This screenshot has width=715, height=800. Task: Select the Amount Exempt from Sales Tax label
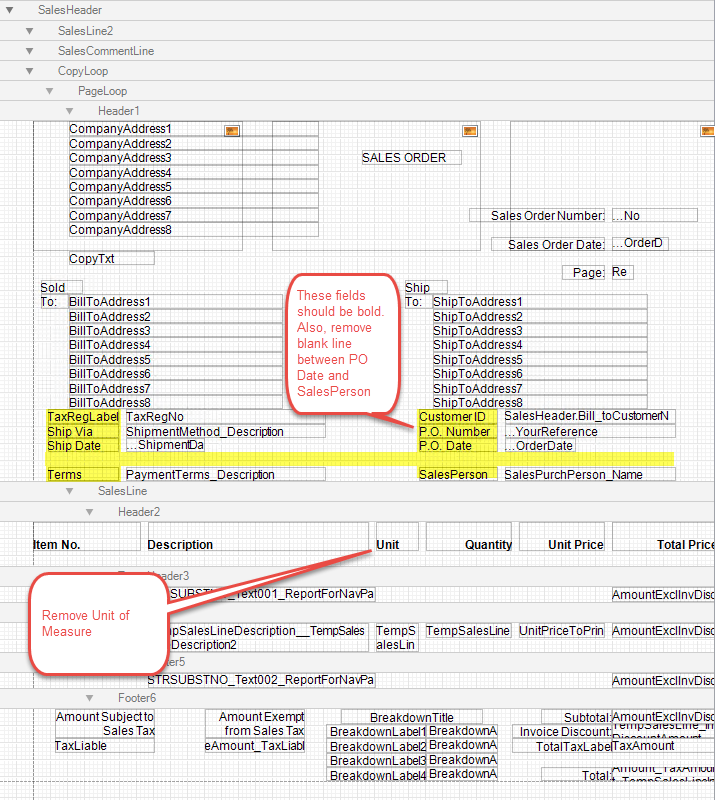point(255,723)
